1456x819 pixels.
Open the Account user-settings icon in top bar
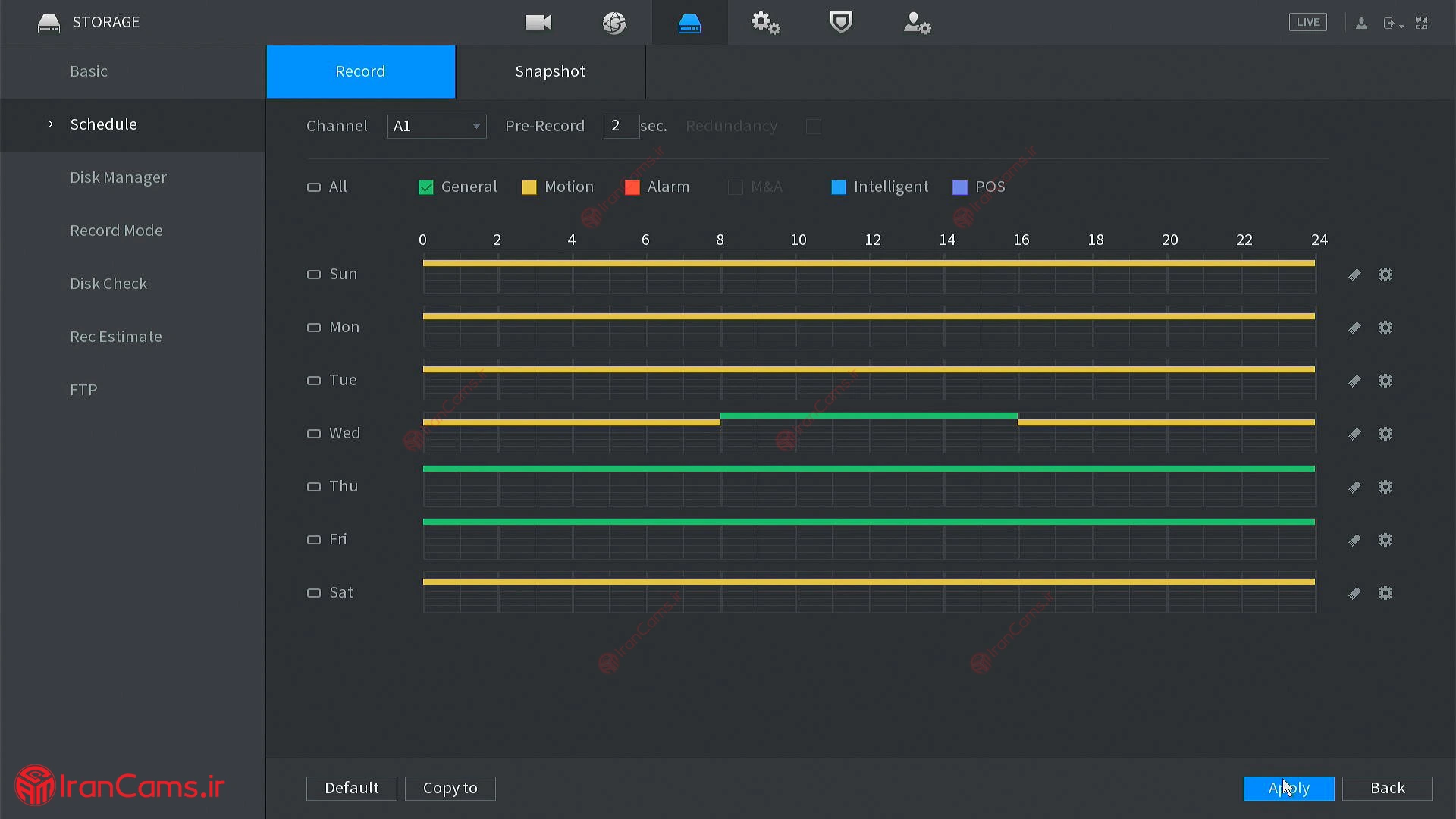[917, 23]
